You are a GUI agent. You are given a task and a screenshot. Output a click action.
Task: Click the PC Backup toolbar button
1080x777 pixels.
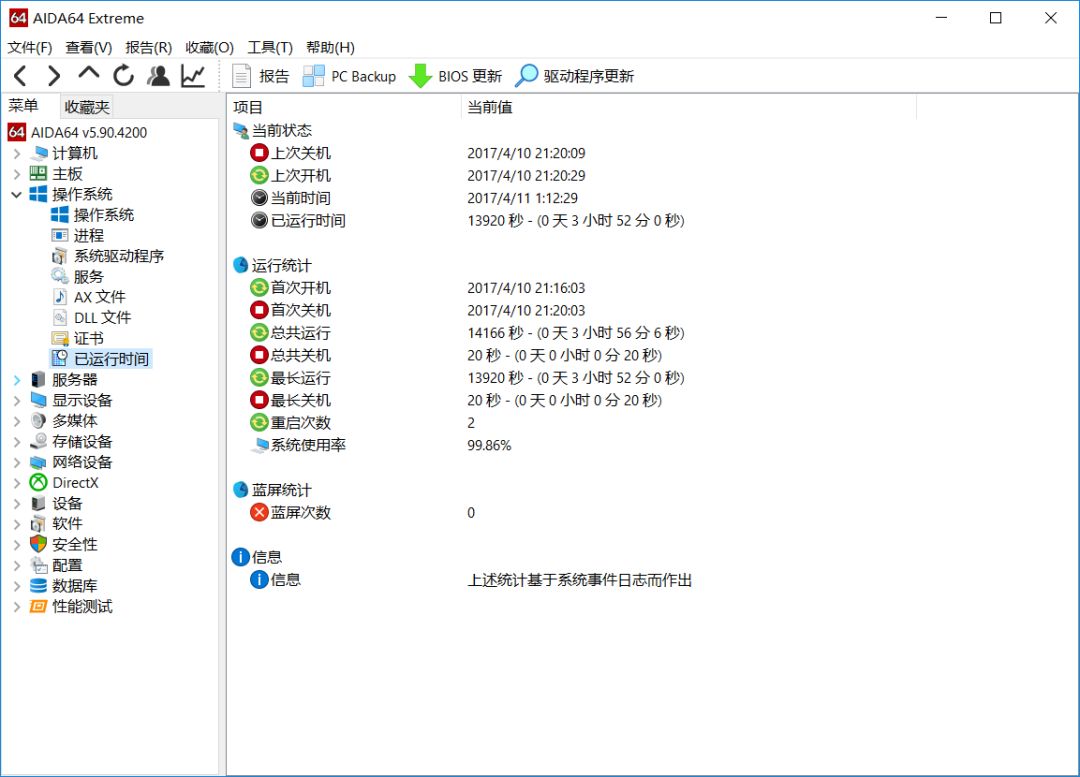click(x=349, y=75)
